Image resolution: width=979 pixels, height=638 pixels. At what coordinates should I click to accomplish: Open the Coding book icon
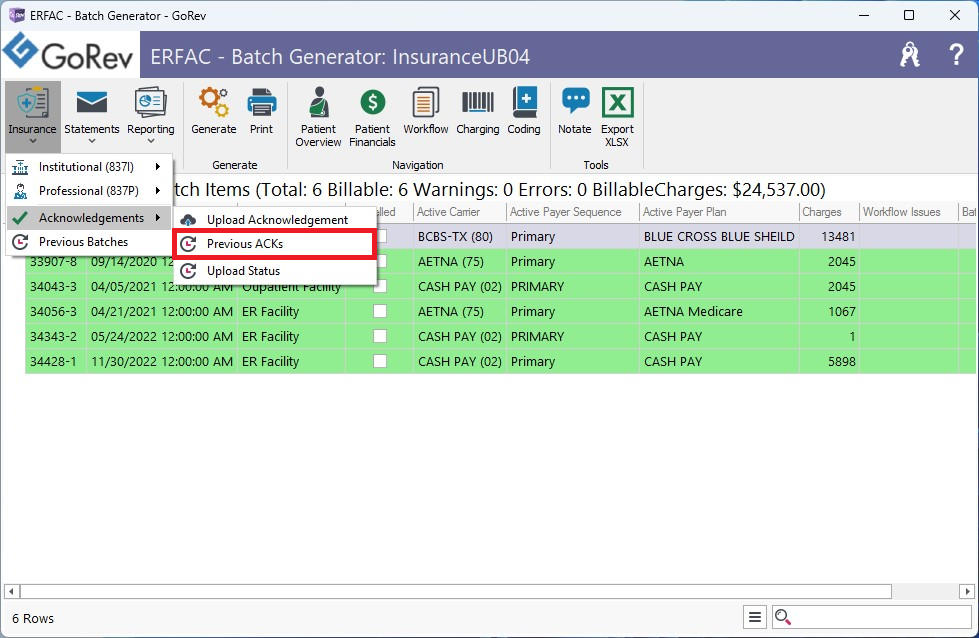click(524, 102)
